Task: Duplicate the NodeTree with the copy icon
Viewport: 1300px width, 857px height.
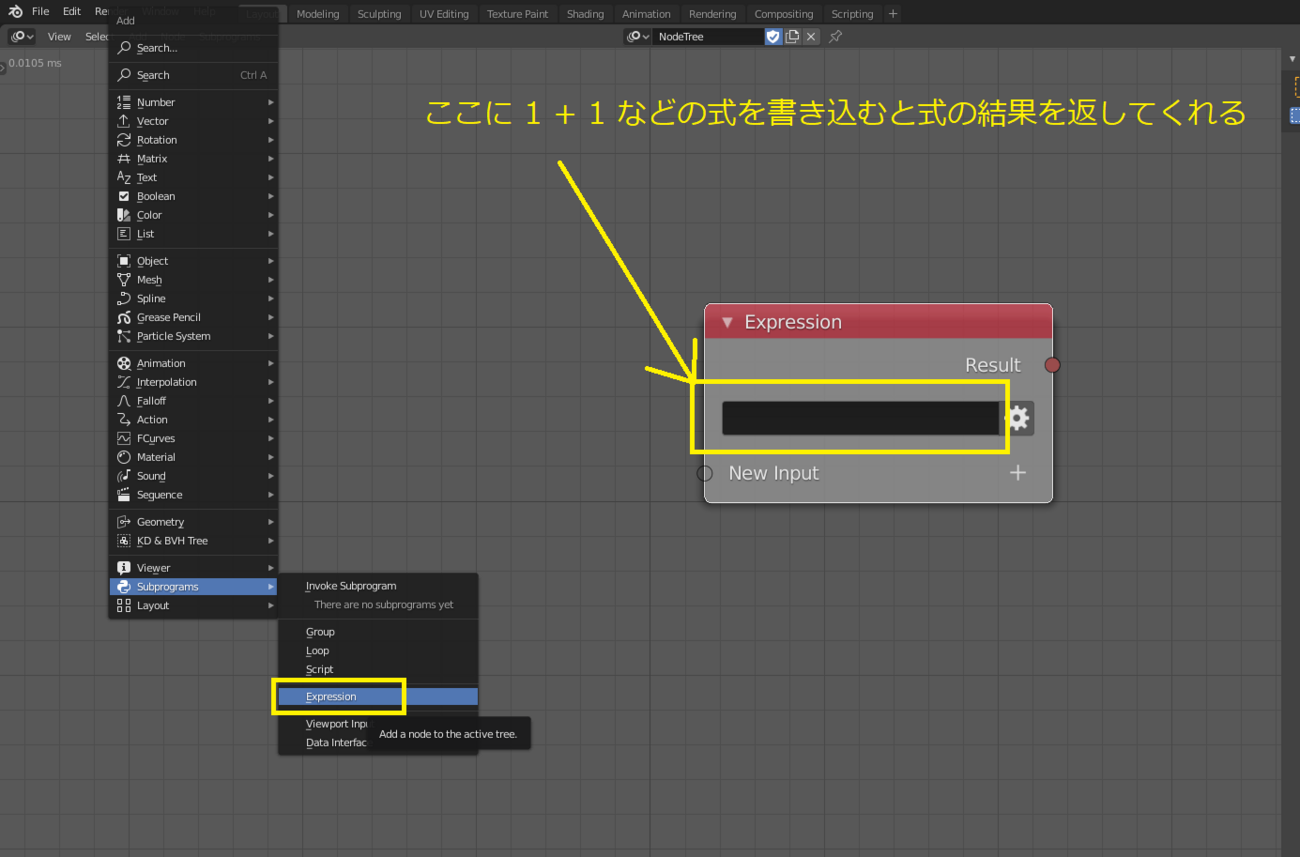Action: click(x=792, y=37)
